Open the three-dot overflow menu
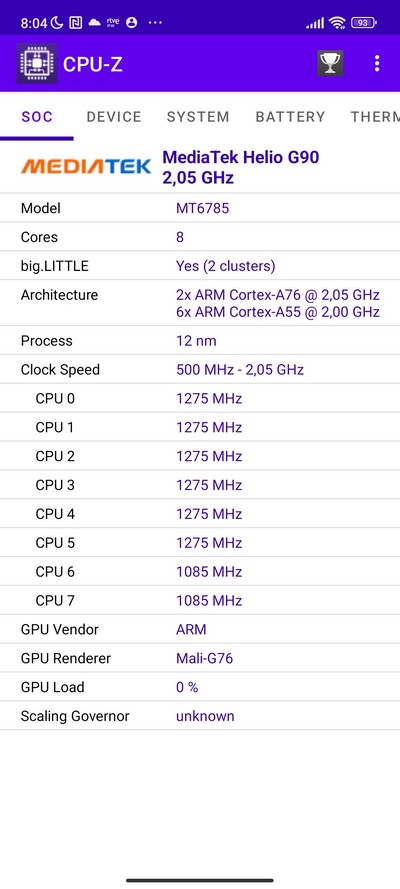Viewport: 400px width, 889px height. click(377, 63)
